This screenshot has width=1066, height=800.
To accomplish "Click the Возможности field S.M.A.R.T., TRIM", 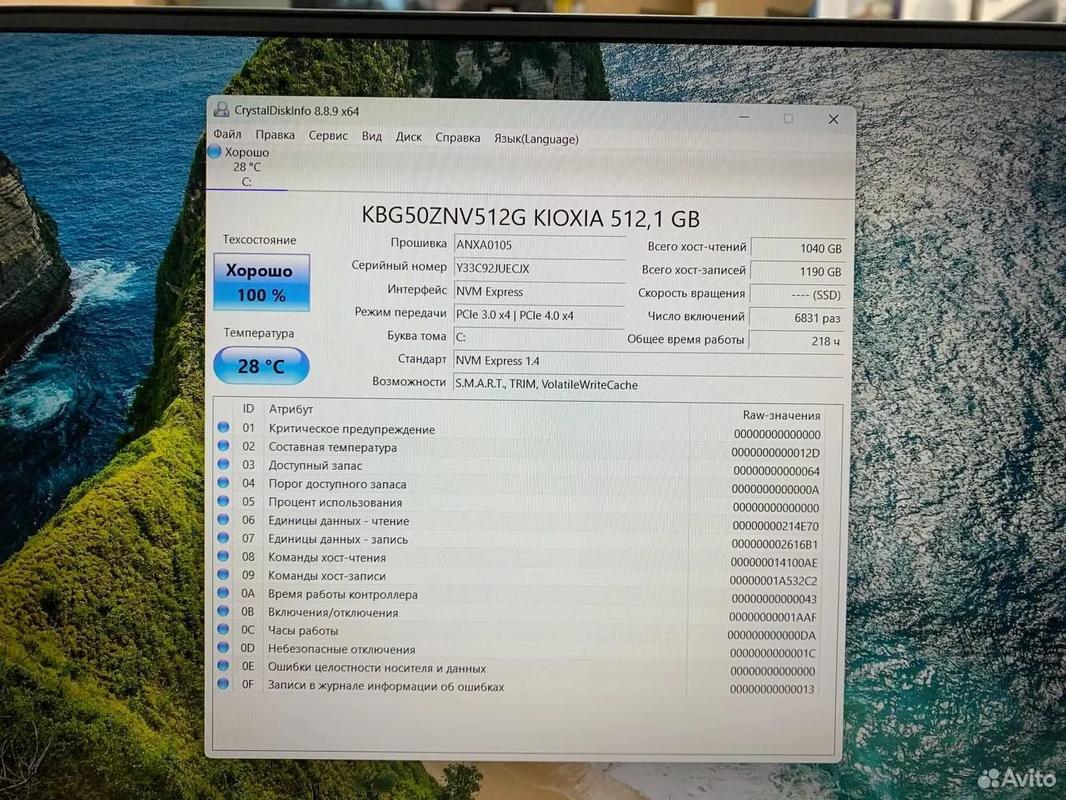I will 648,385.
